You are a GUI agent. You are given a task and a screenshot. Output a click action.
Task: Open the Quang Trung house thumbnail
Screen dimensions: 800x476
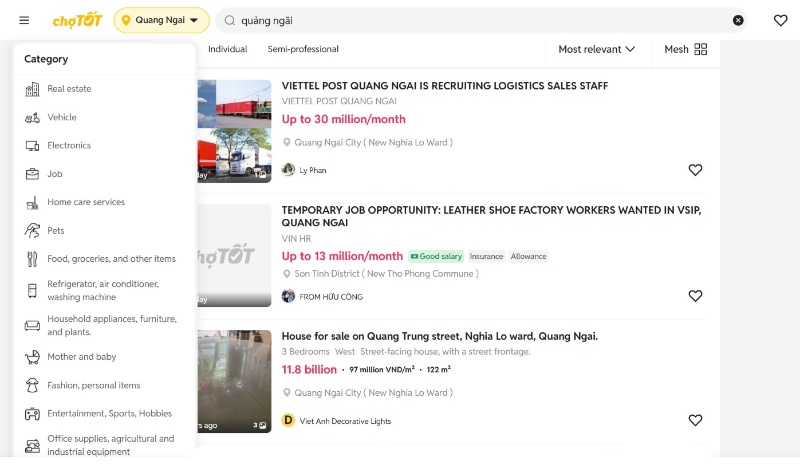pos(234,381)
